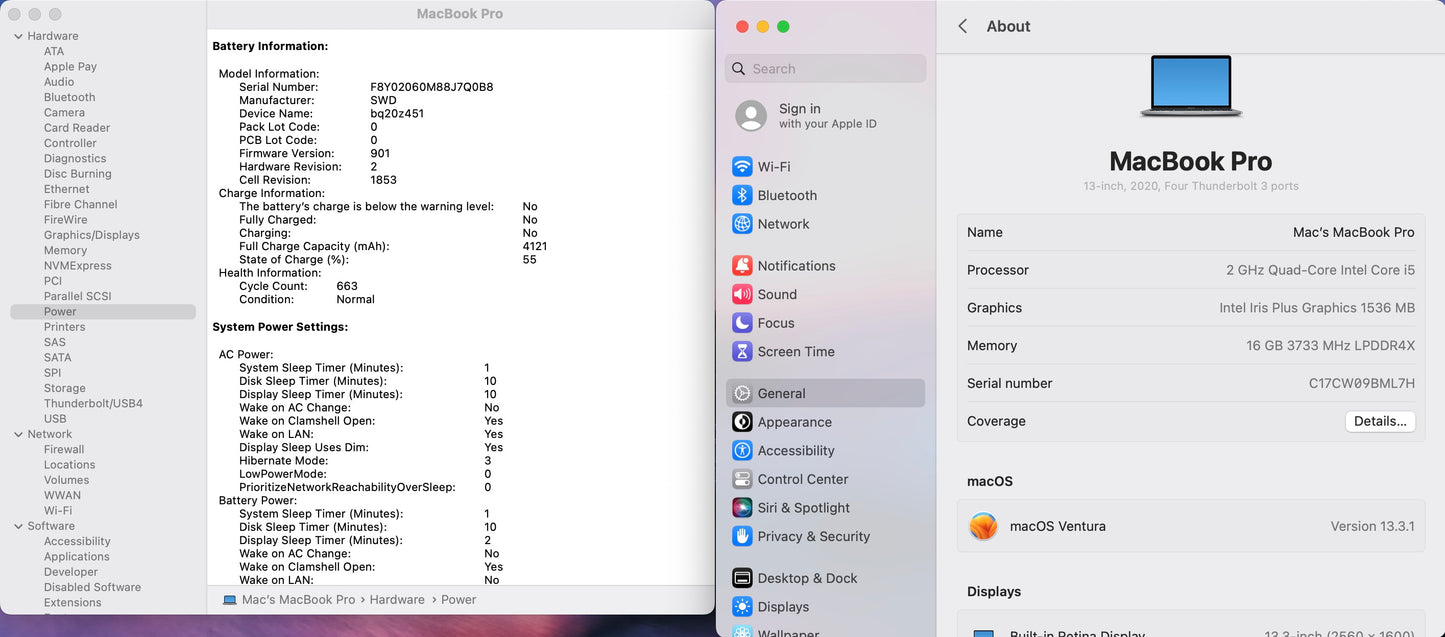Click the Notifications bell icon
The image size is (1445, 637).
[x=742, y=266]
